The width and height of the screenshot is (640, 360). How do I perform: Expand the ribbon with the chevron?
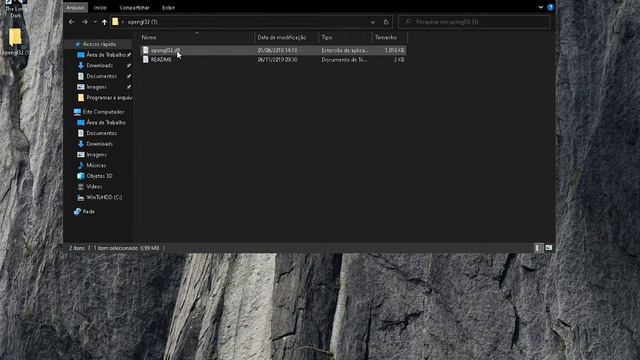[x=541, y=7]
